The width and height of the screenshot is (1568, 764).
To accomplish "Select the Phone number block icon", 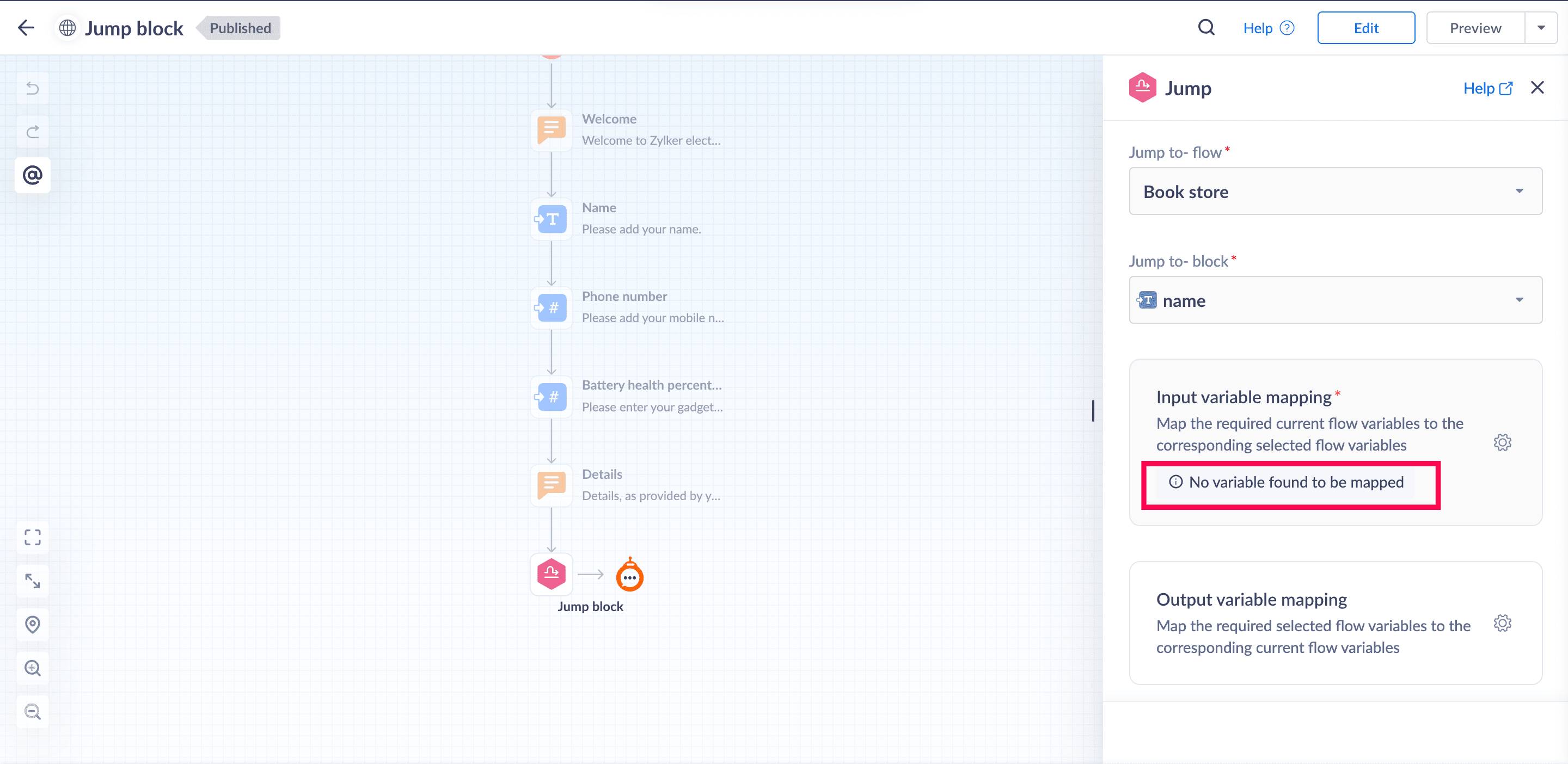I will pyautogui.click(x=552, y=307).
